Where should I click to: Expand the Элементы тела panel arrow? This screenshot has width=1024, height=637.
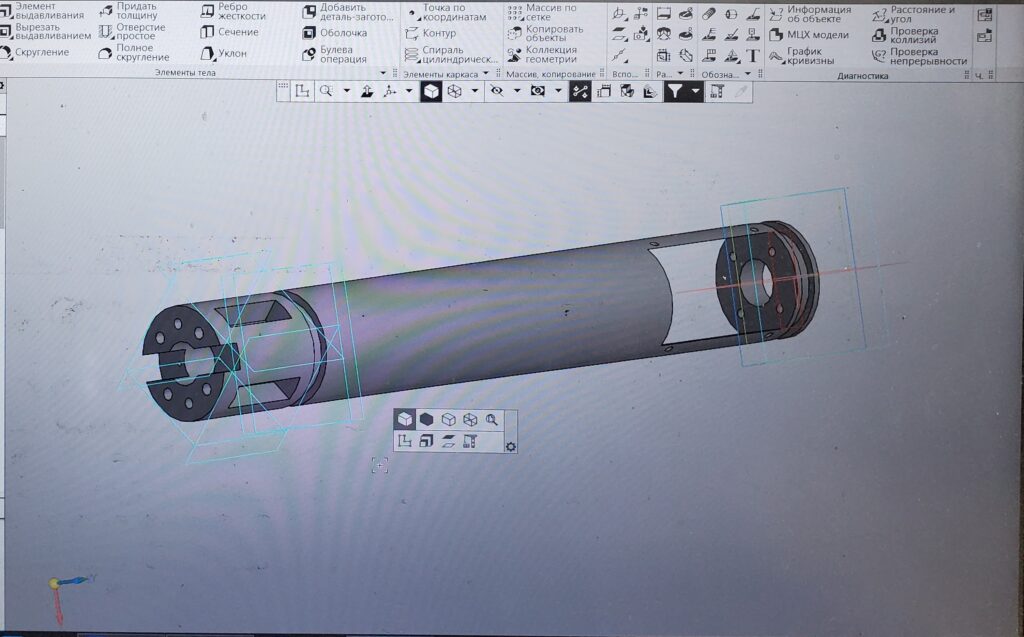coord(384,74)
